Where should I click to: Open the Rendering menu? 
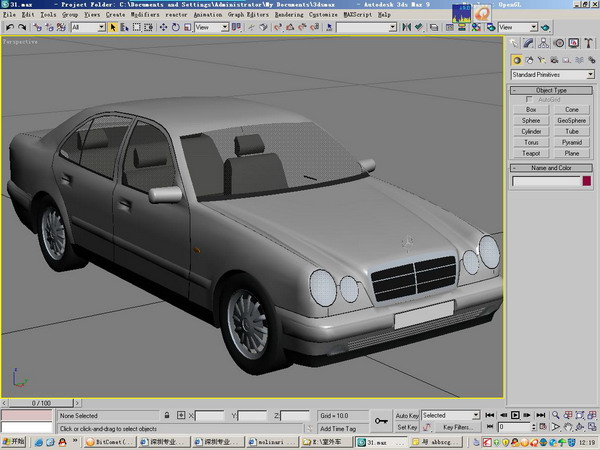point(289,15)
